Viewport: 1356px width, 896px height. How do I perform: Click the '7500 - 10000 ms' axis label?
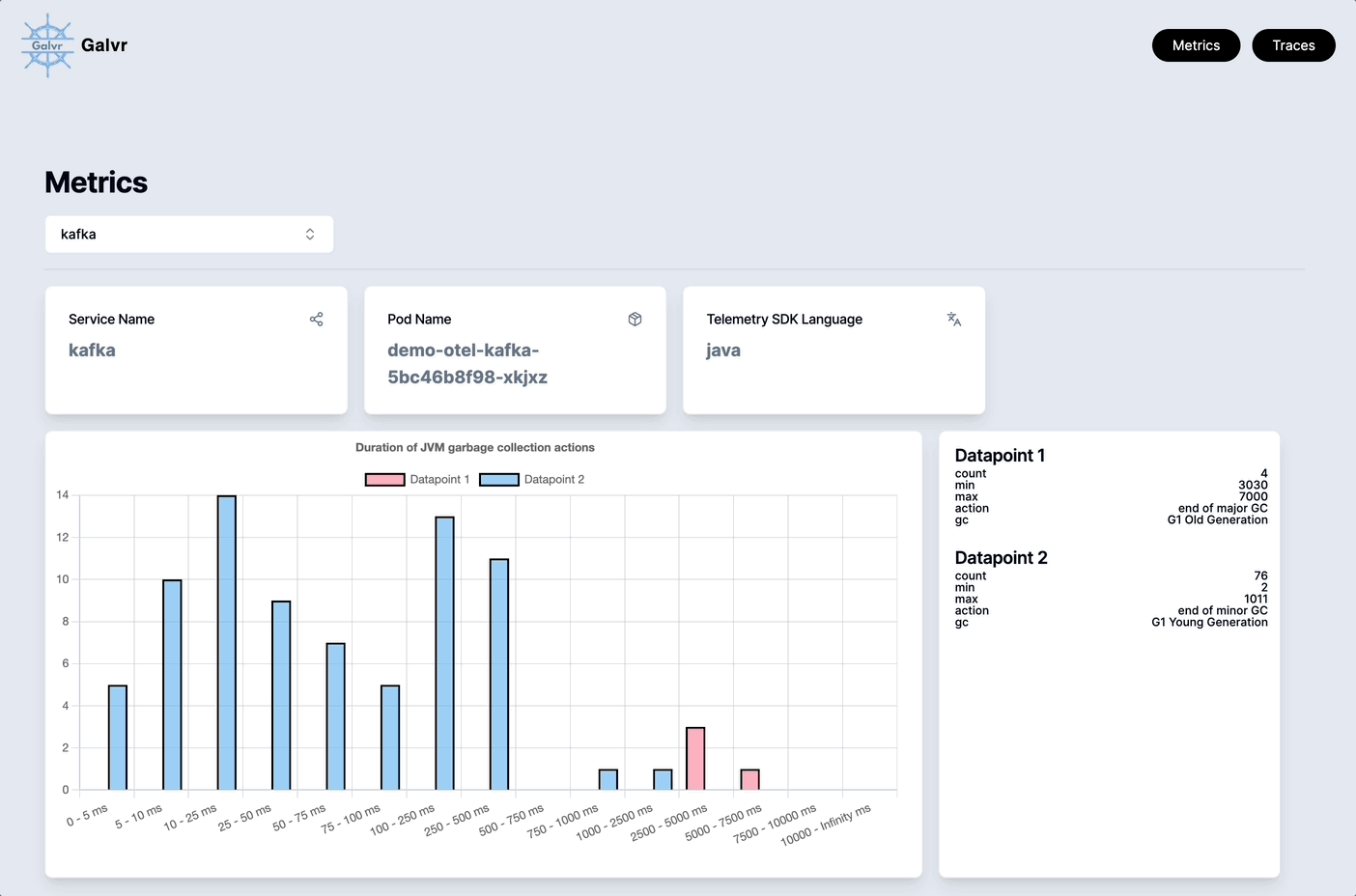coord(775,824)
